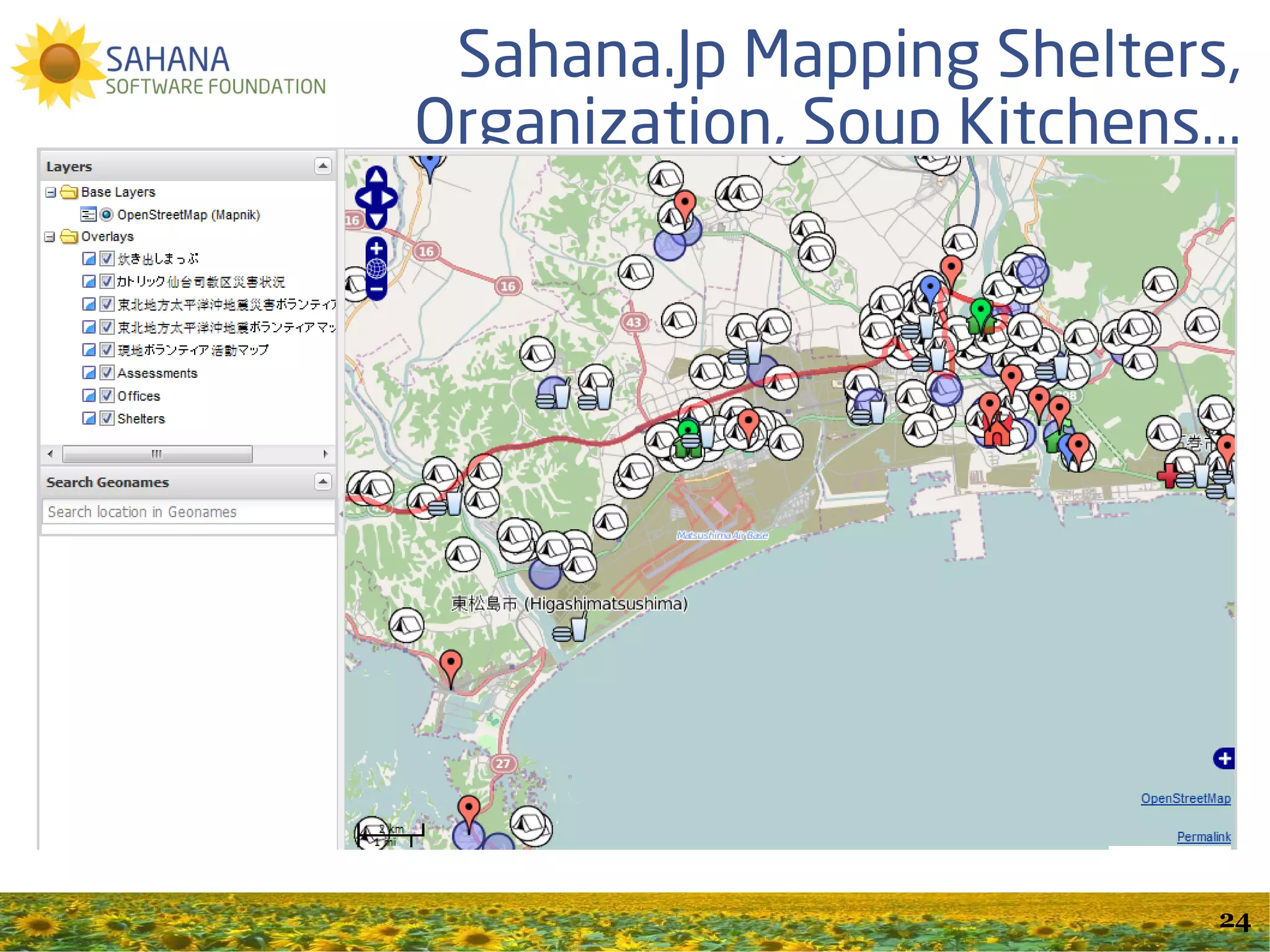Collapse the Base Layers tree node
This screenshot has height=952, width=1270.
[x=50, y=192]
